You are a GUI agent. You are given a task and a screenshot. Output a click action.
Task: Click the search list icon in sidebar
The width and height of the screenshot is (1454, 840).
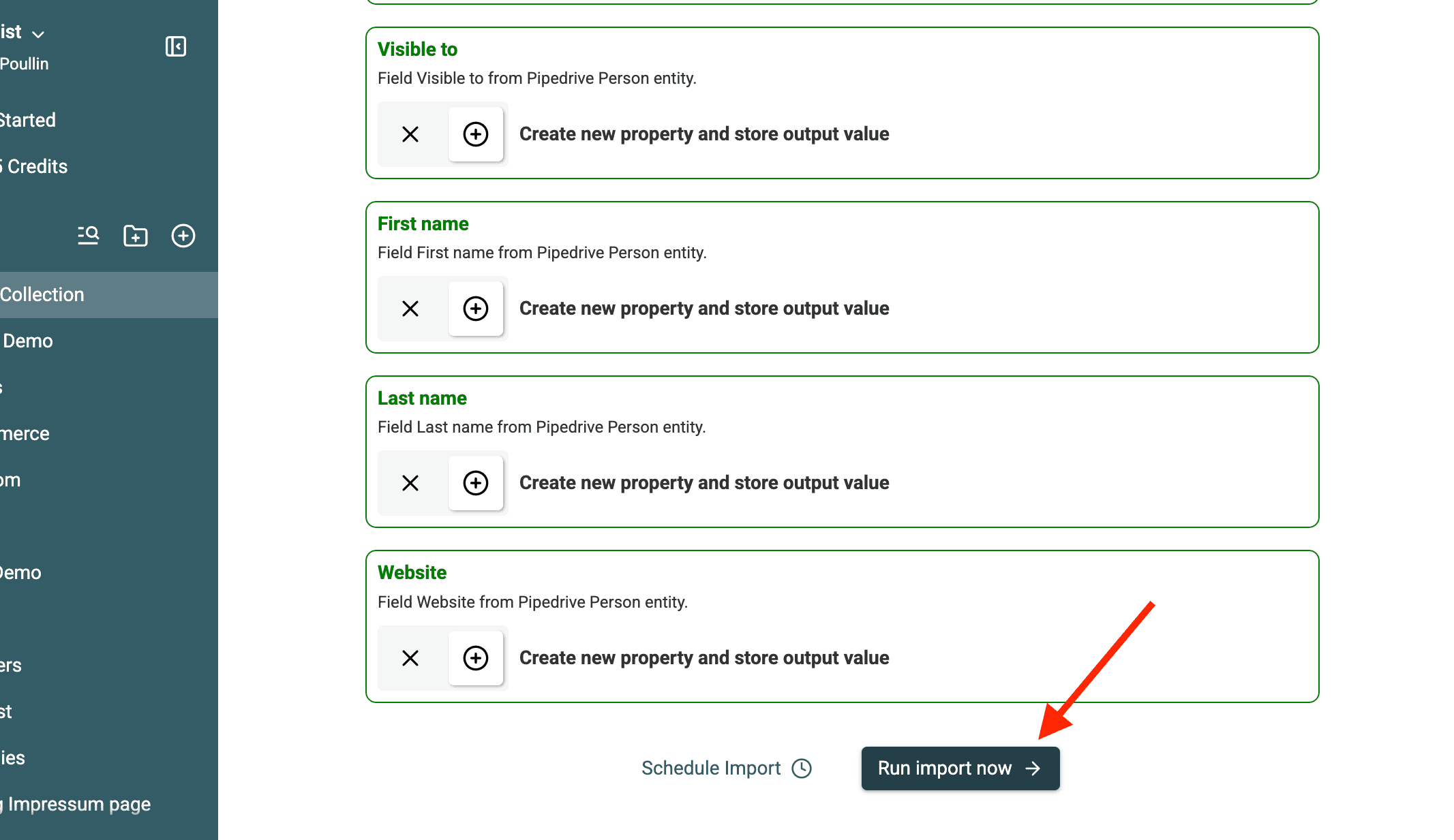pos(88,236)
